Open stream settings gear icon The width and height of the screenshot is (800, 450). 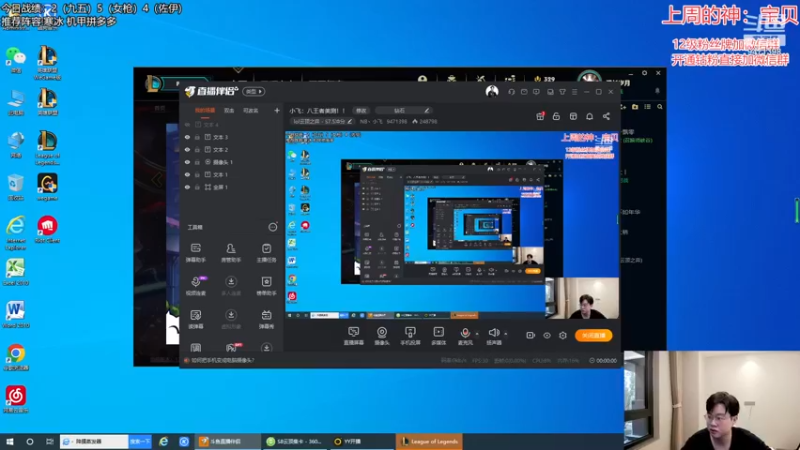pyautogui.click(x=563, y=335)
